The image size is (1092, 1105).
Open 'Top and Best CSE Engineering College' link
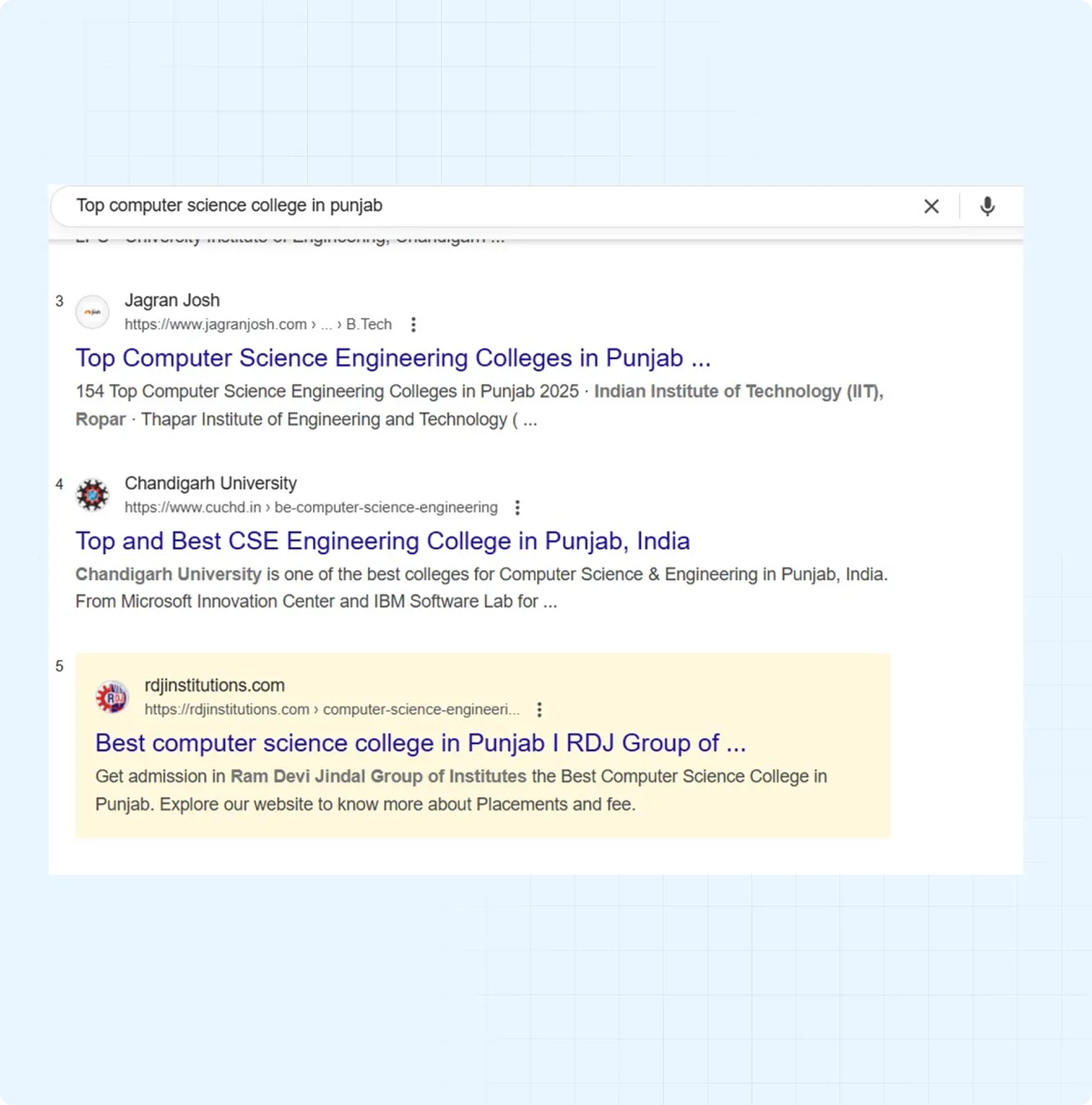(382, 541)
